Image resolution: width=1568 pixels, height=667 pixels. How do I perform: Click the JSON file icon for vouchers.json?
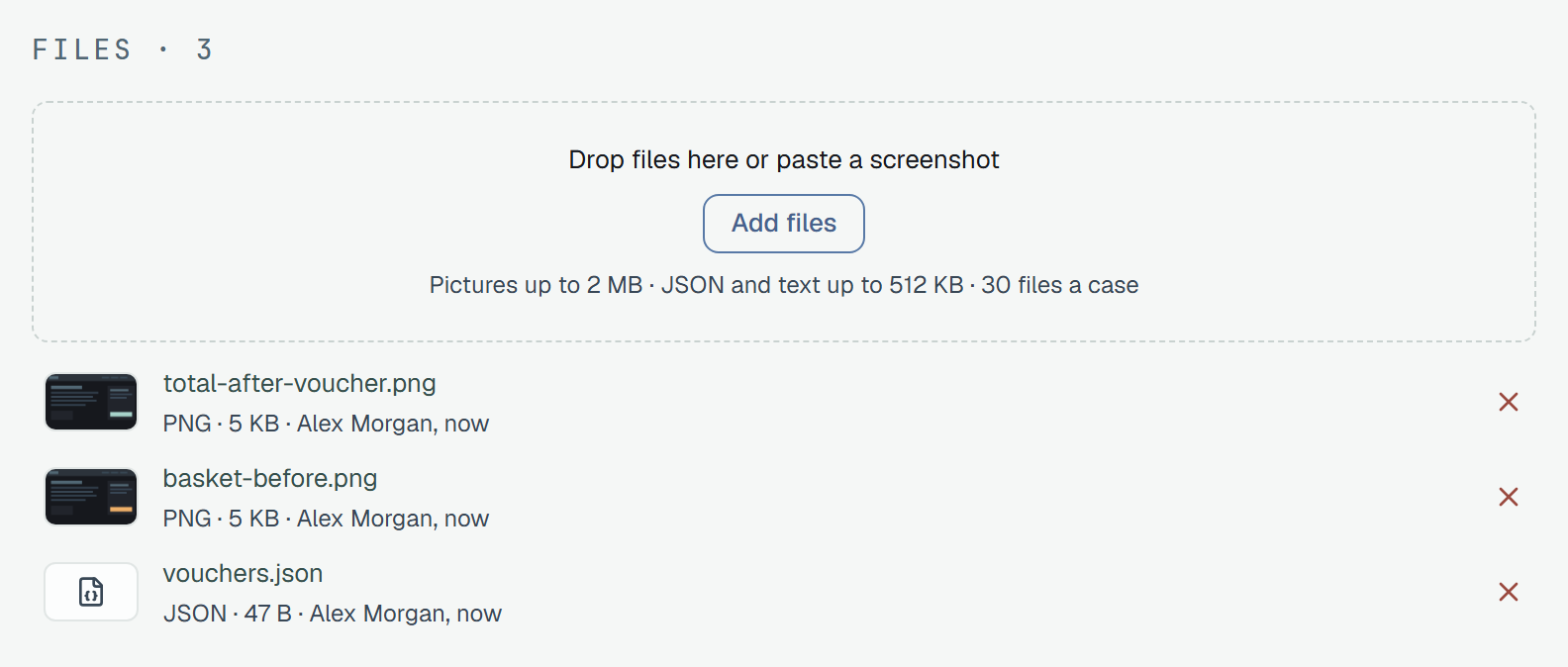91,592
